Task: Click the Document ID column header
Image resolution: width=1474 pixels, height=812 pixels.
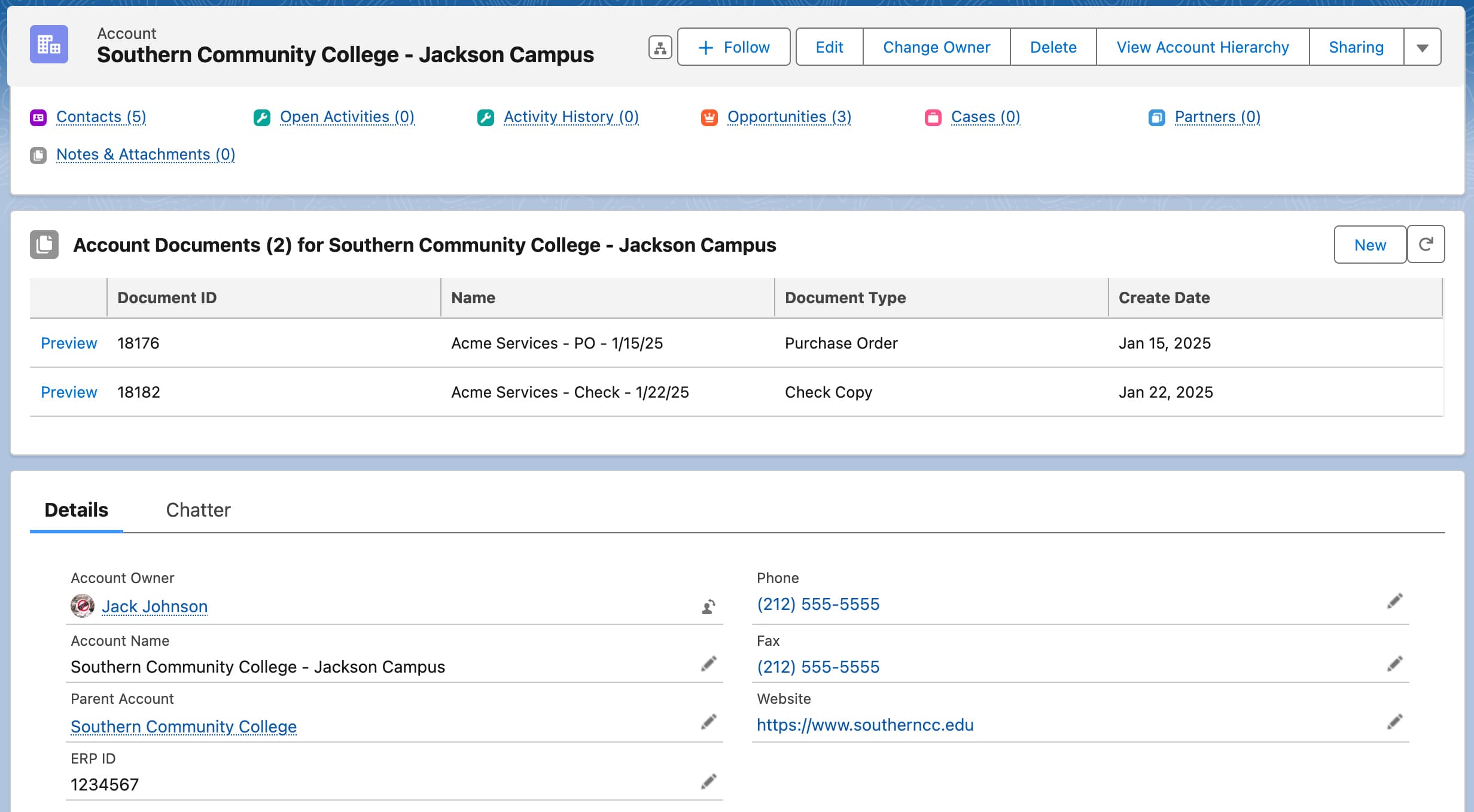Action: tap(274, 298)
